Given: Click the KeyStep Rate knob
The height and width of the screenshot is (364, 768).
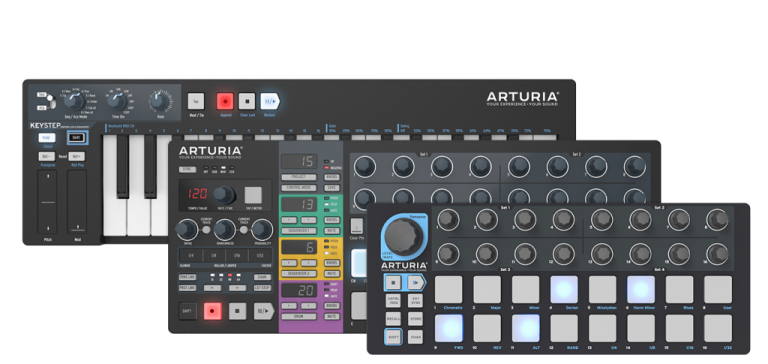Looking at the screenshot, I should (x=160, y=101).
